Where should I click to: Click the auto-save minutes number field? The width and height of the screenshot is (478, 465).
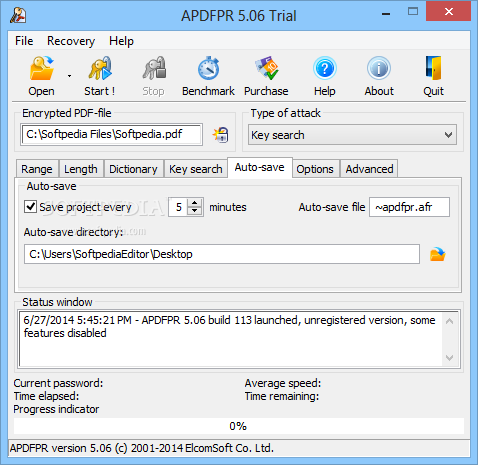(179, 207)
